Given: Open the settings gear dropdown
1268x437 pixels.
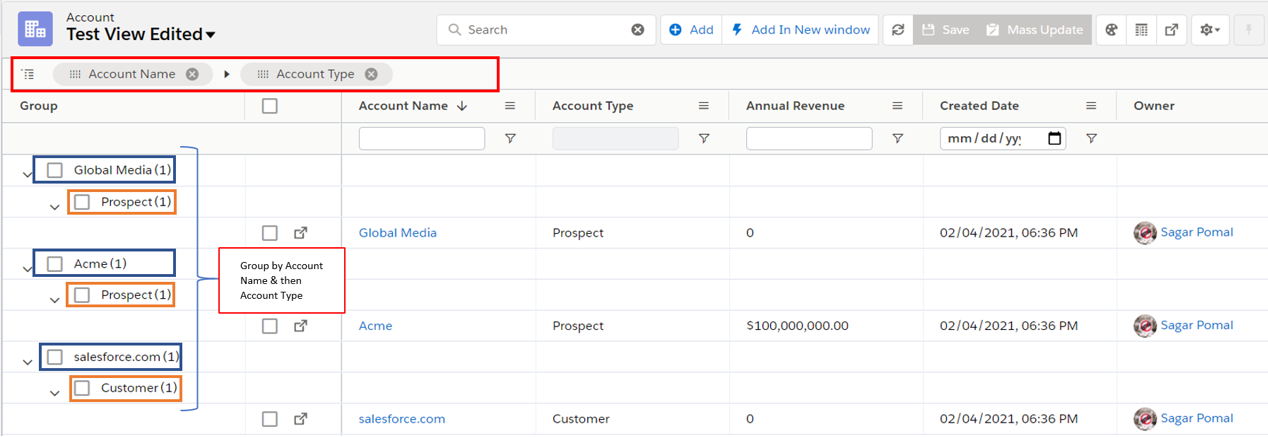Looking at the screenshot, I should [1210, 30].
